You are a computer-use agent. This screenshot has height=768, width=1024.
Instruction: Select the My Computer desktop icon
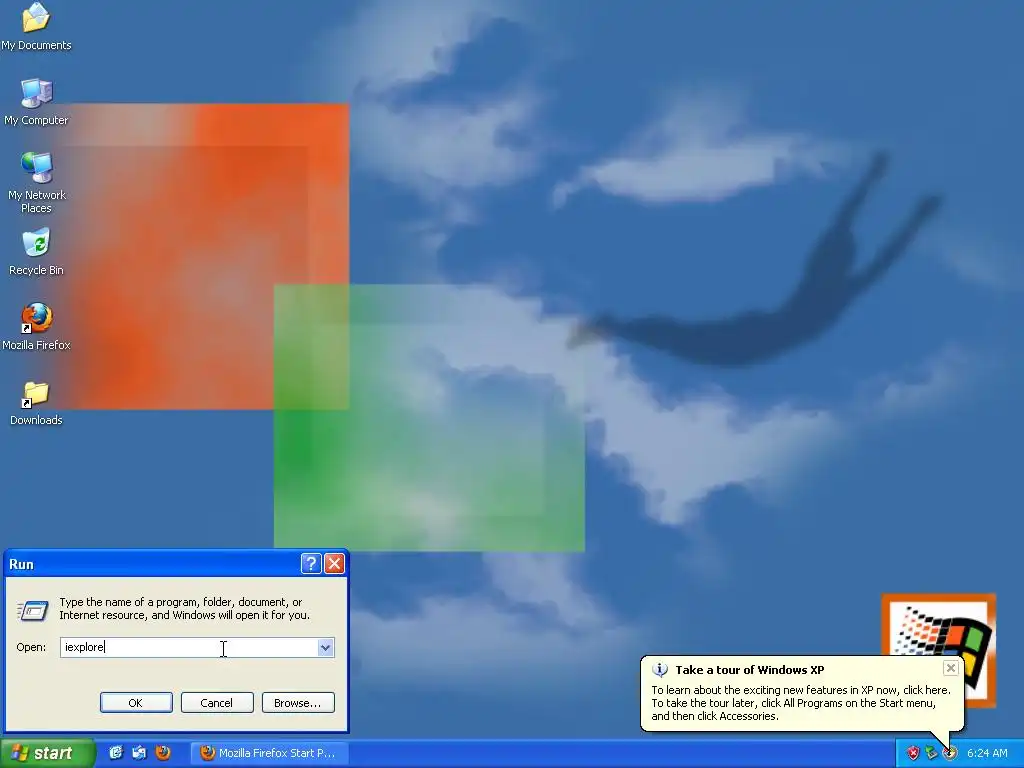(x=36, y=102)
